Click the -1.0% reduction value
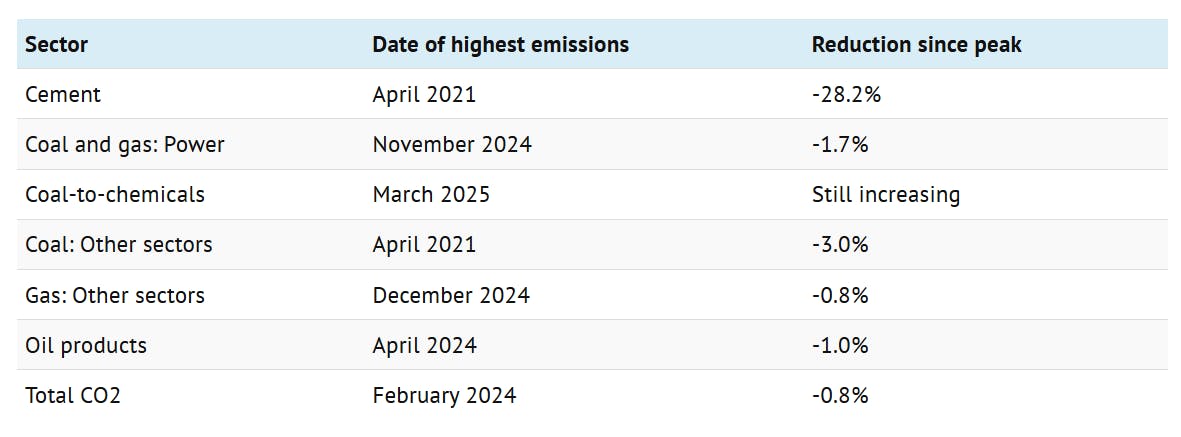1181x437 pixels. 840,345
